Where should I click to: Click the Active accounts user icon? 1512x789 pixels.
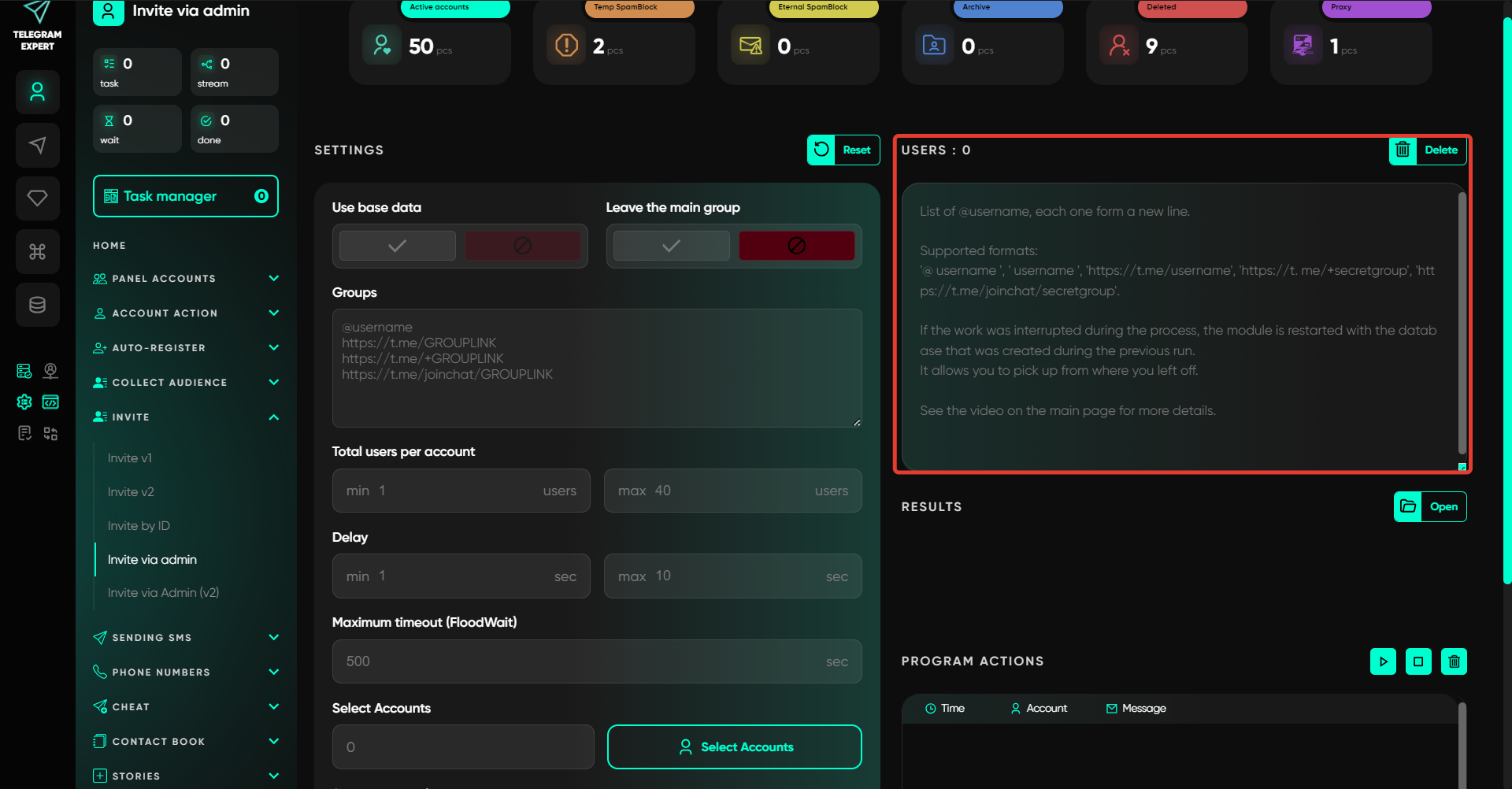(382, 46)
